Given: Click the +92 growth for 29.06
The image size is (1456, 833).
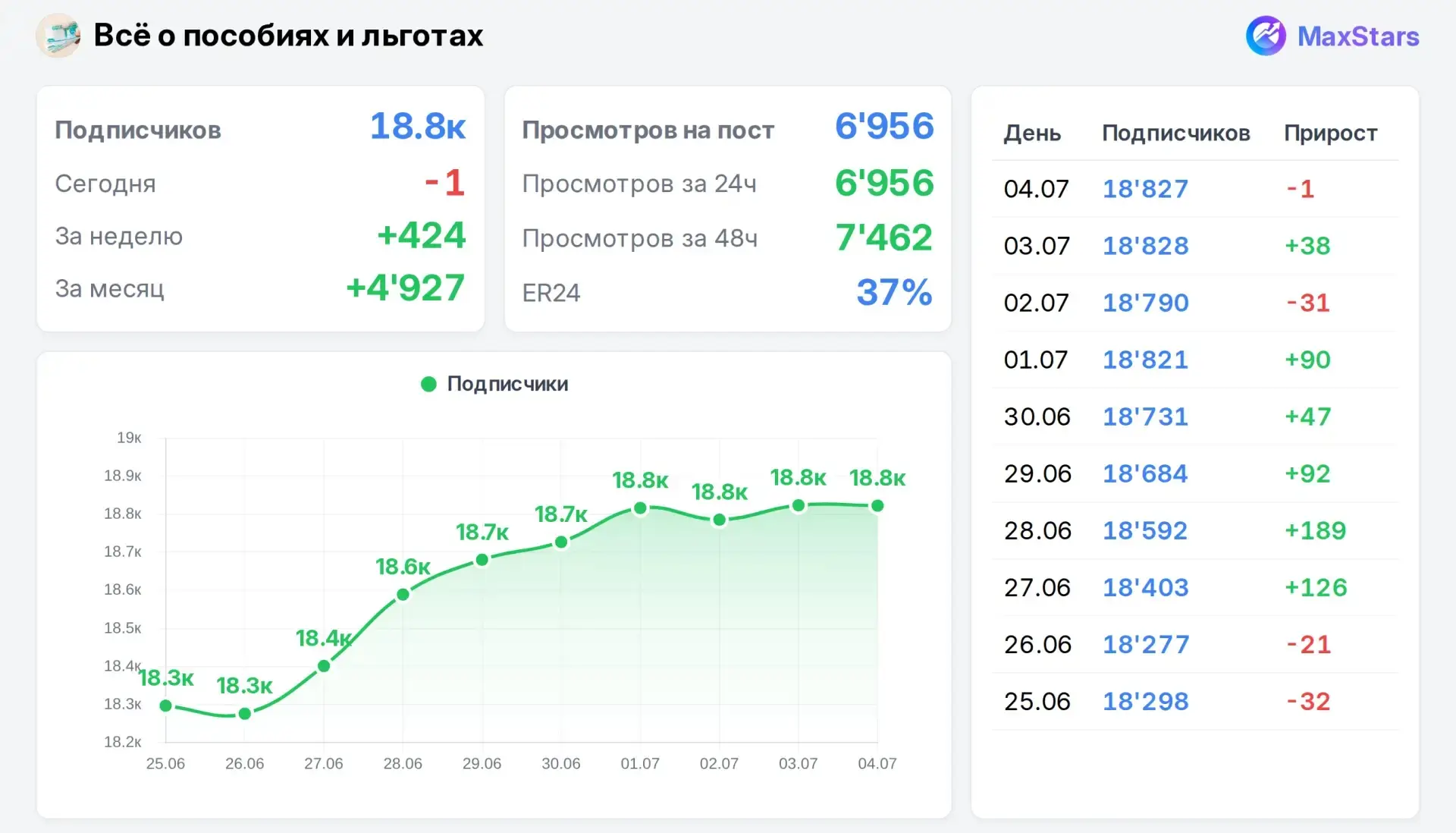Looking at the screenshot, I should click(1307, 473).
